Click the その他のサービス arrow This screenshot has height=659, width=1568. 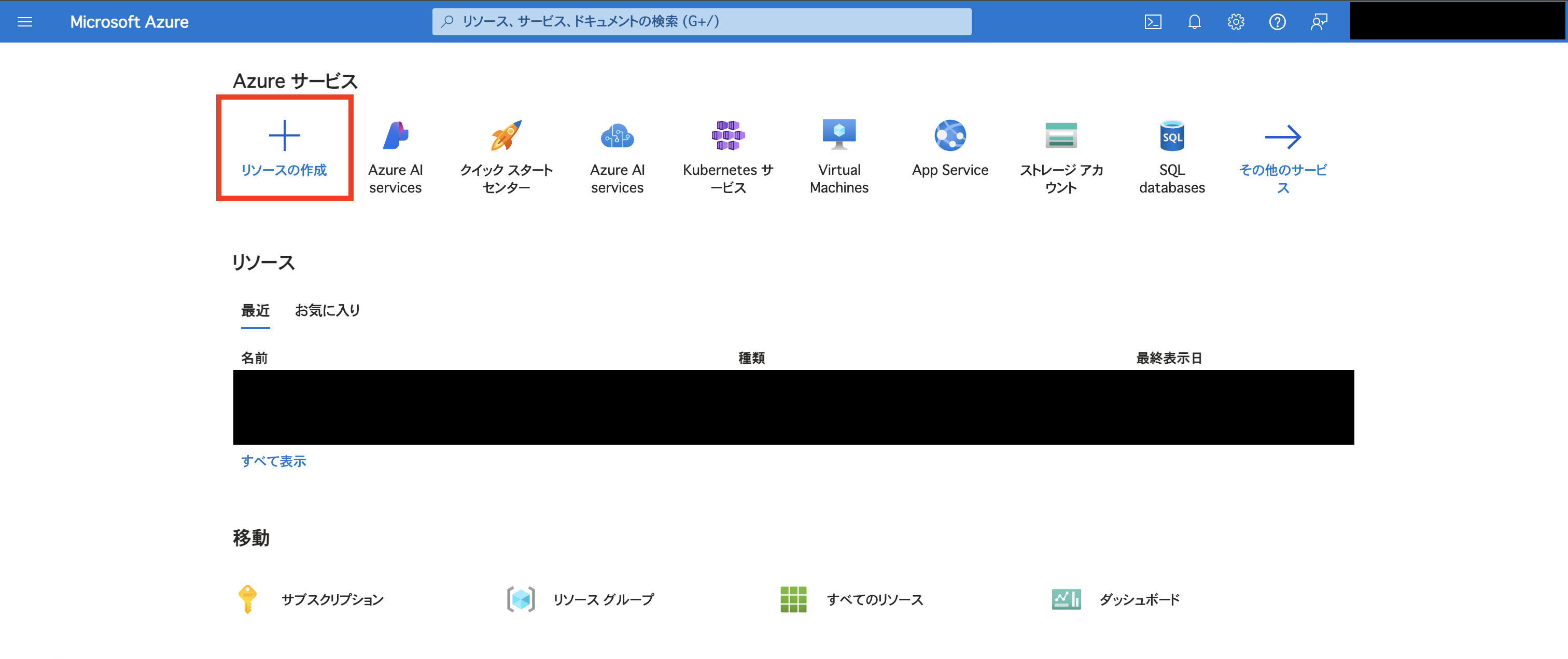pyautogui.click(x=1282, y=137)
